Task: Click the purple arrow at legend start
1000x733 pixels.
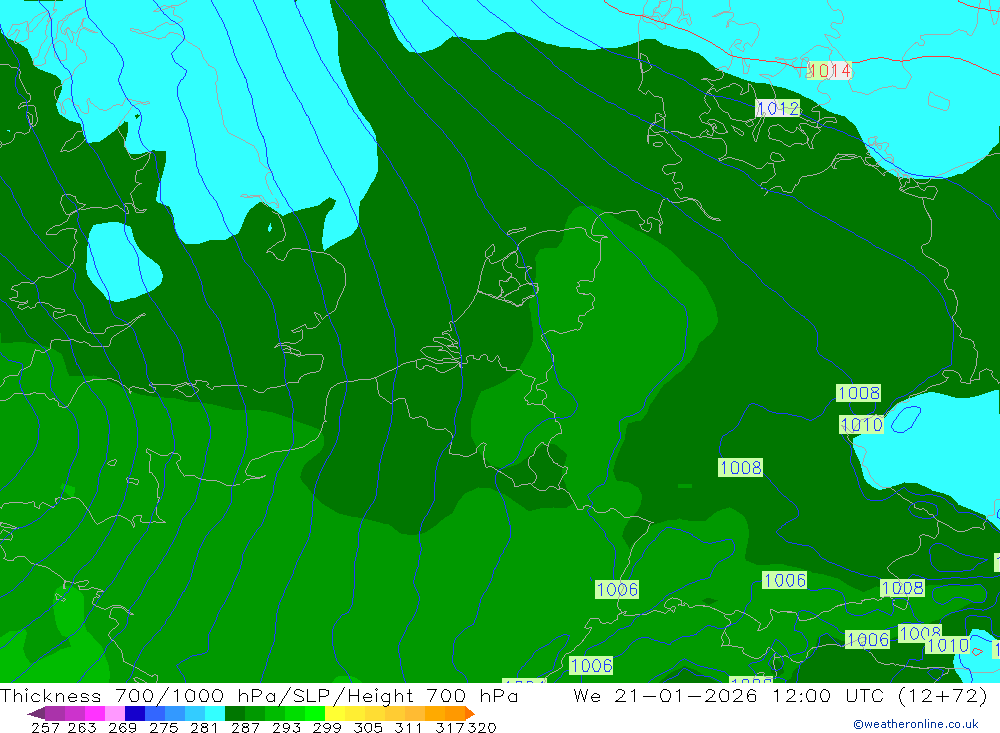Action: click(36, 713)
